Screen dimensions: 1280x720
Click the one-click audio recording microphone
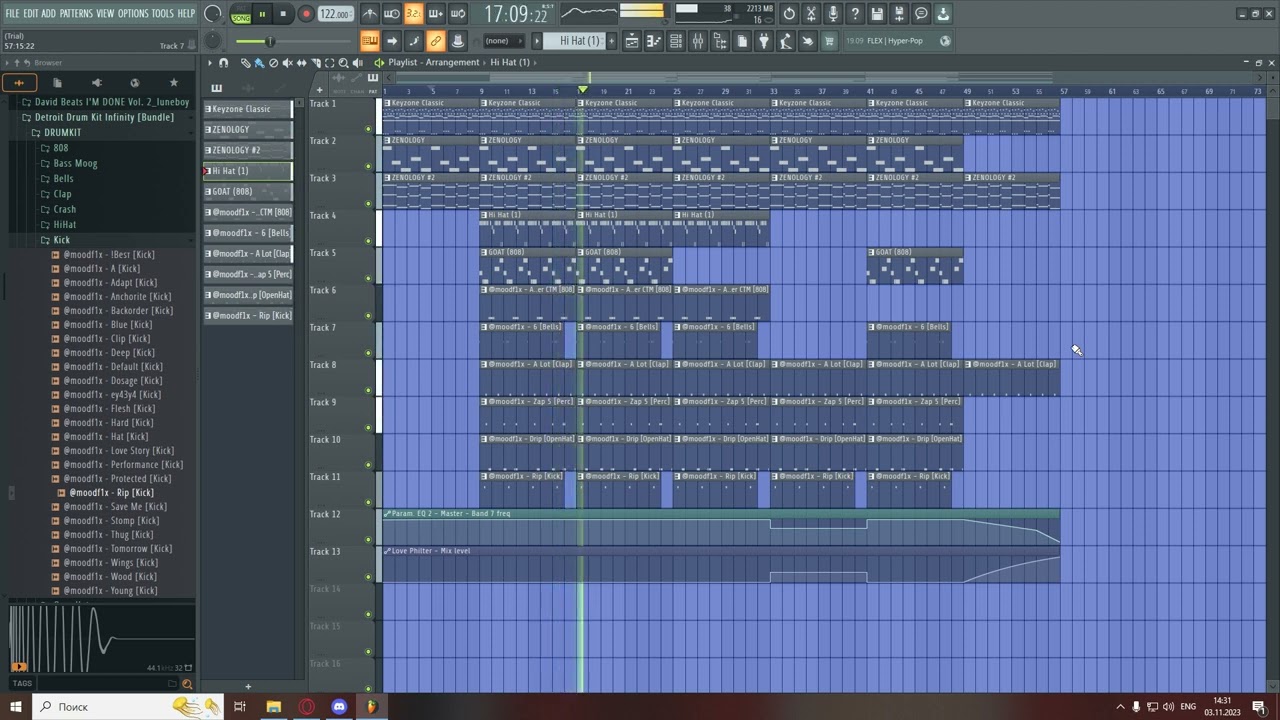click(x=833, y=14)
